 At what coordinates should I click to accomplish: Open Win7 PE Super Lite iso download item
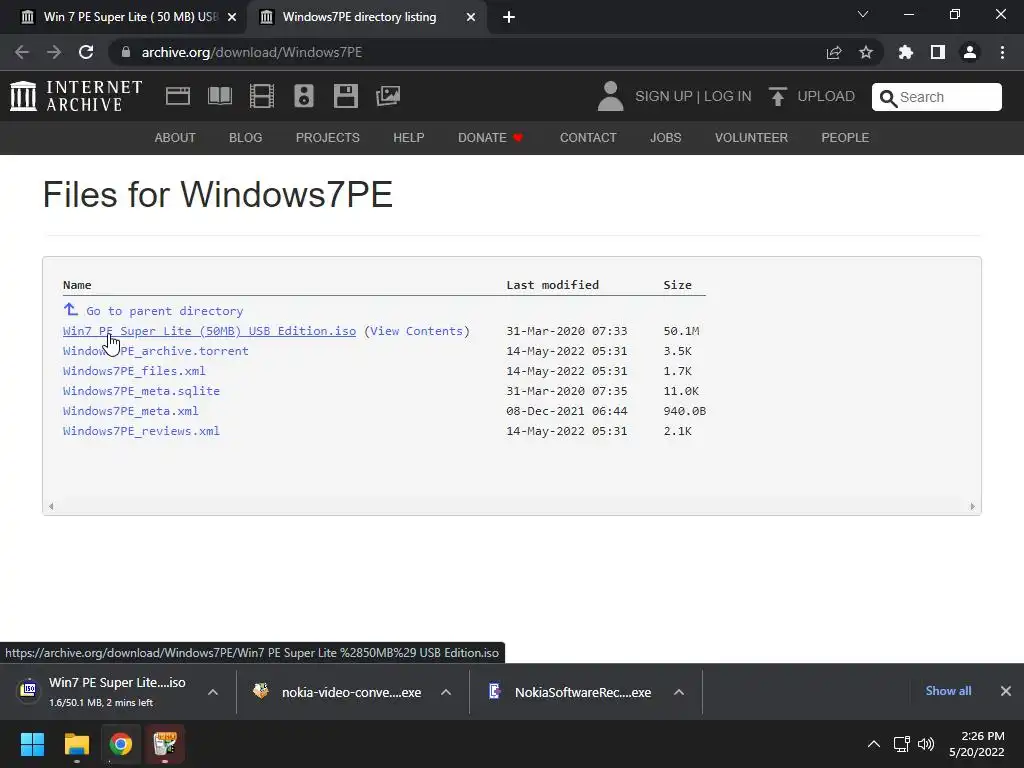pyautogui.click(x=104, y=692)
